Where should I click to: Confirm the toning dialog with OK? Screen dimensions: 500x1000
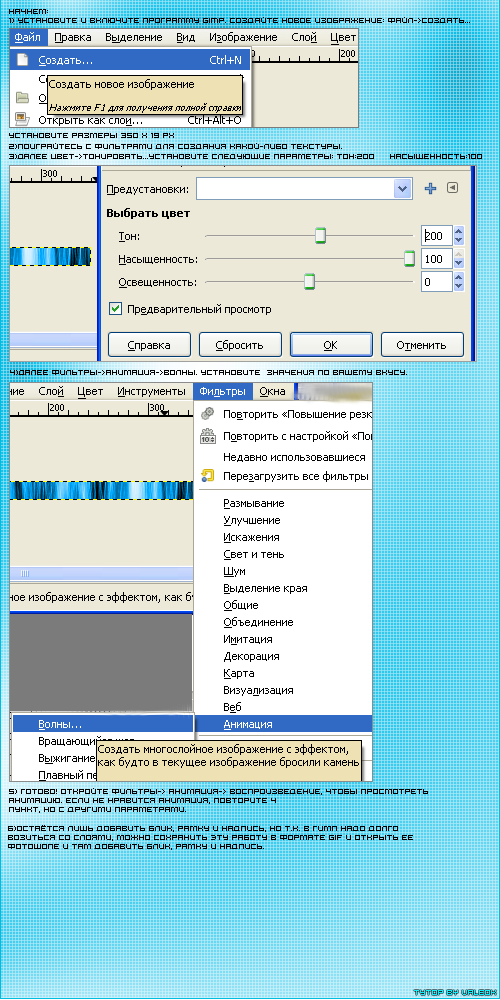click(x=331, y=345)
